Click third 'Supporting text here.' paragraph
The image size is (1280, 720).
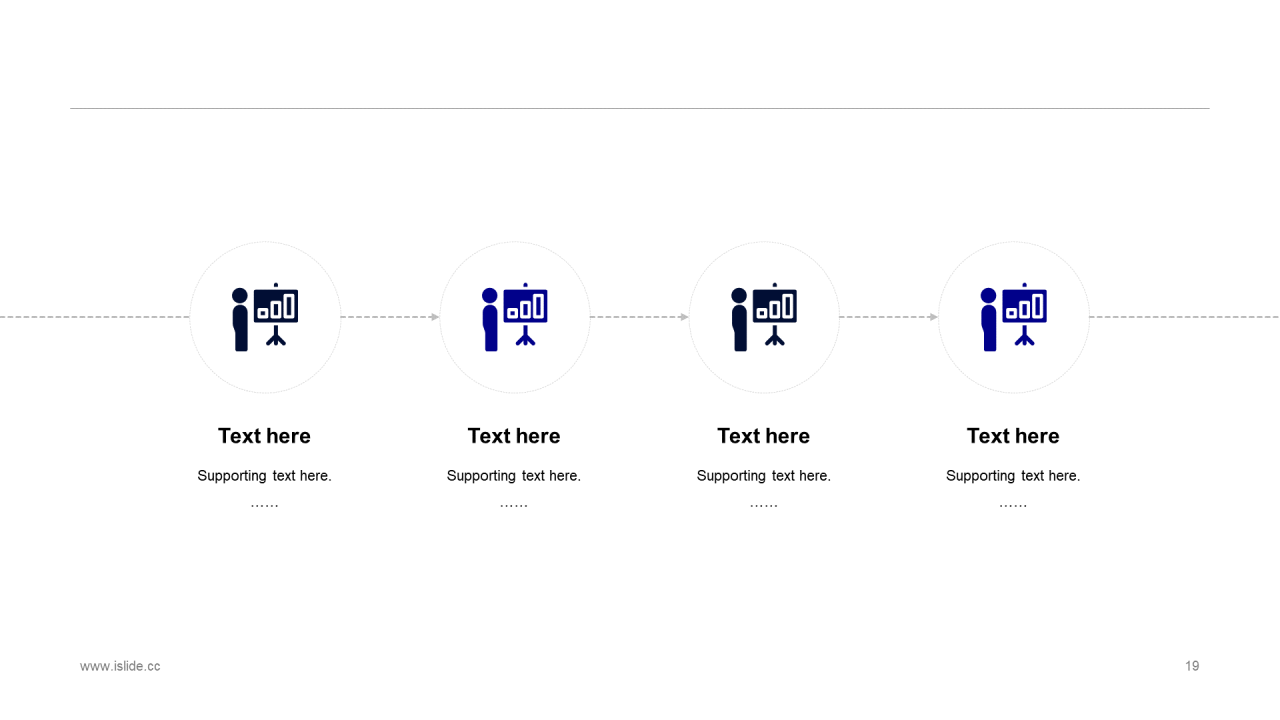pyautogui.click(x=763, y=476)
